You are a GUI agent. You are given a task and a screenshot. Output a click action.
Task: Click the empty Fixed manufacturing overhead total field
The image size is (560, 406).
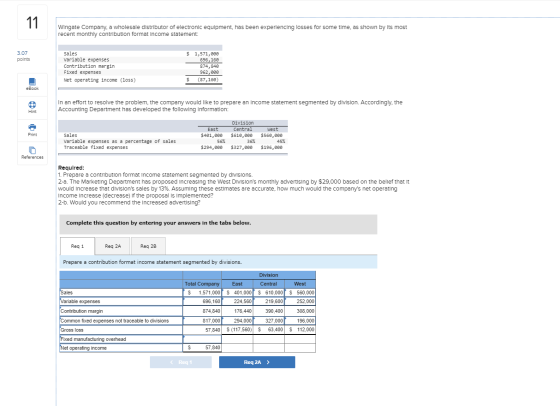pos(202,339)
